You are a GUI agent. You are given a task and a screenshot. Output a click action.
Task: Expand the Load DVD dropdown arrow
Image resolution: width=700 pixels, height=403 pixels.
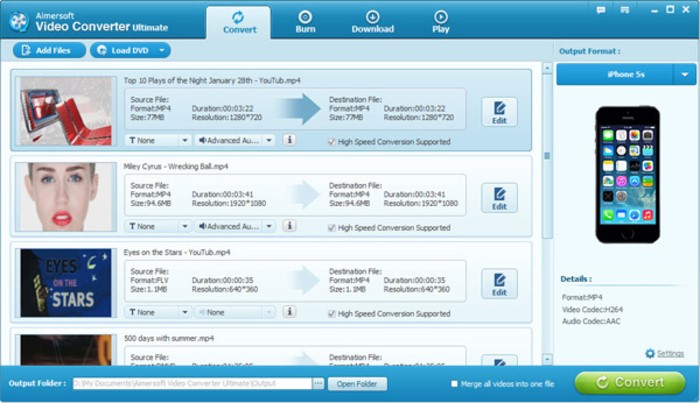coord(162,50)
